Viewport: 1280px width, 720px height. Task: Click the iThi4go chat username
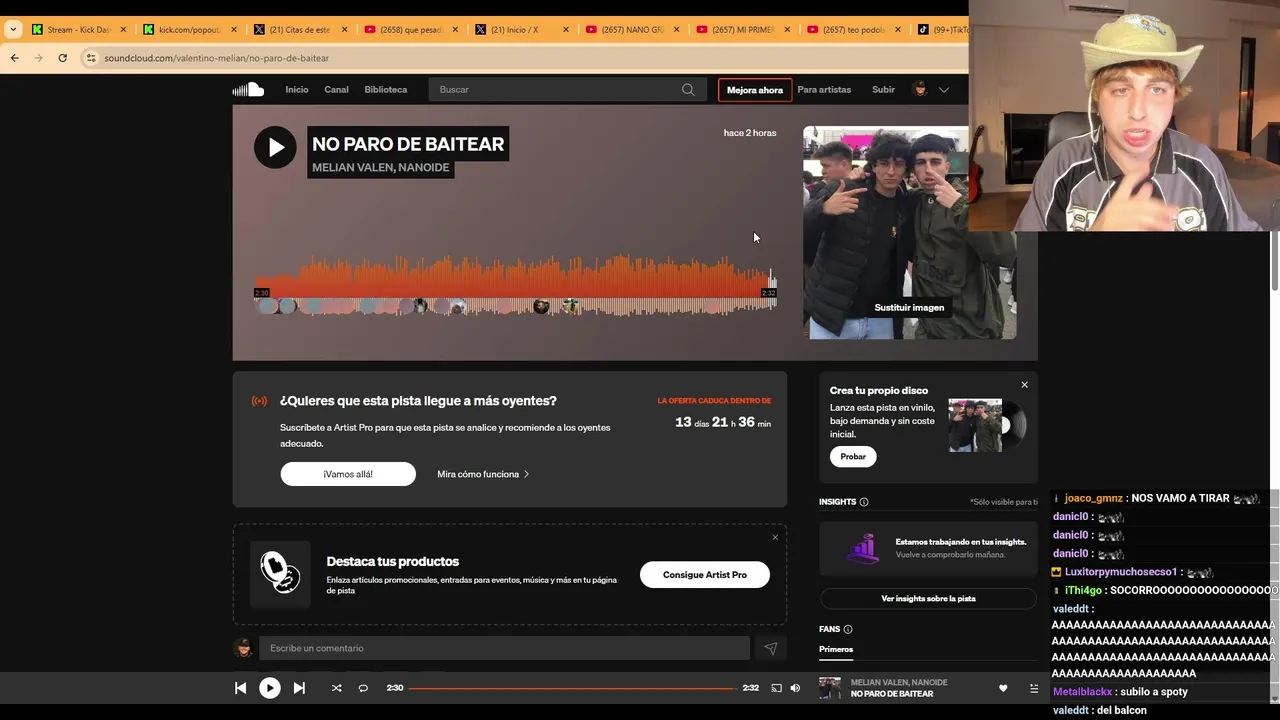pos(1084,590)
